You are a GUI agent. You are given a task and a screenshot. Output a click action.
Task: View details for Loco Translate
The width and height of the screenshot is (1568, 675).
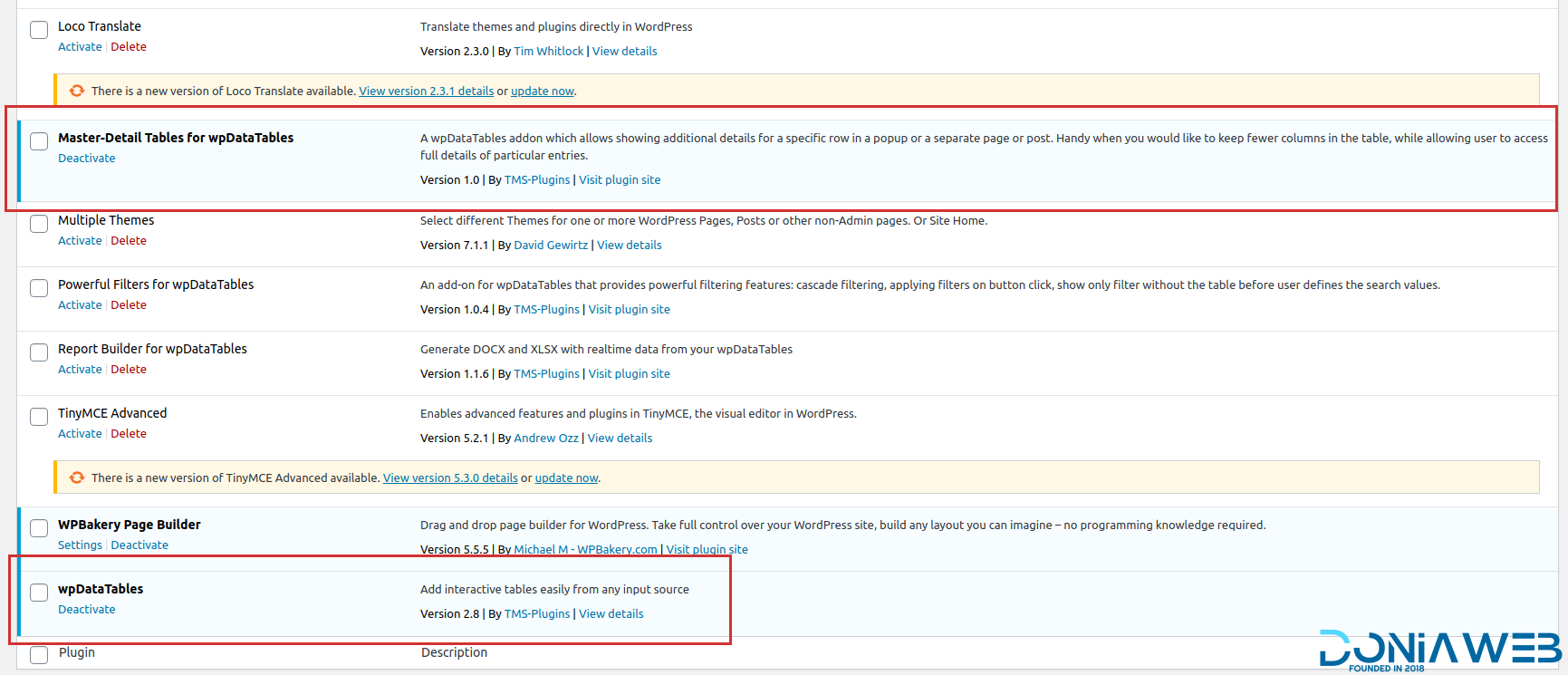pos(625,52)
